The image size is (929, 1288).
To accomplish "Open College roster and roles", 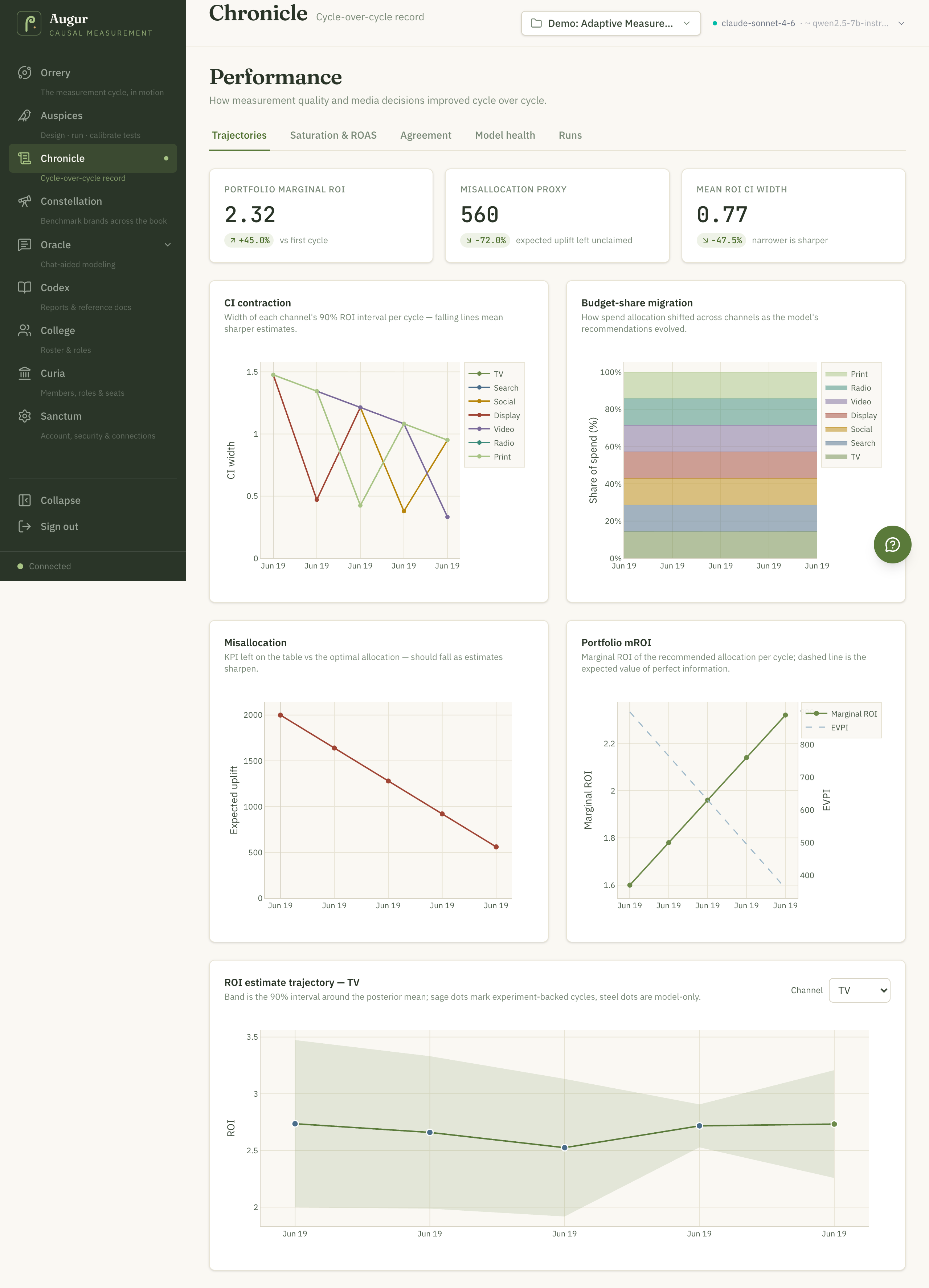I will (93, 330).
